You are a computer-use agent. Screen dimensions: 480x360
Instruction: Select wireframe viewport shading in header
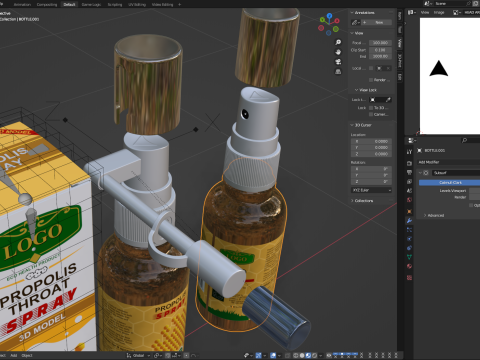pyautogui.click(x=296, y=355)
